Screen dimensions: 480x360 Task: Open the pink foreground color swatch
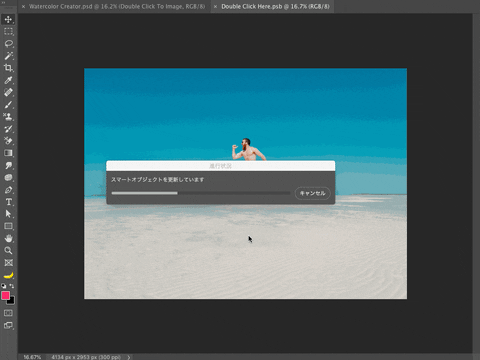point(5,295)
